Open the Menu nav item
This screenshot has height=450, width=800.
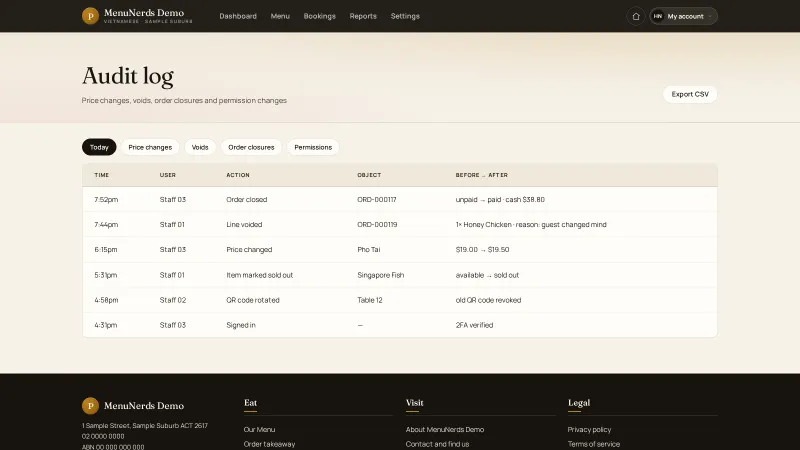[x=280, y=16]
